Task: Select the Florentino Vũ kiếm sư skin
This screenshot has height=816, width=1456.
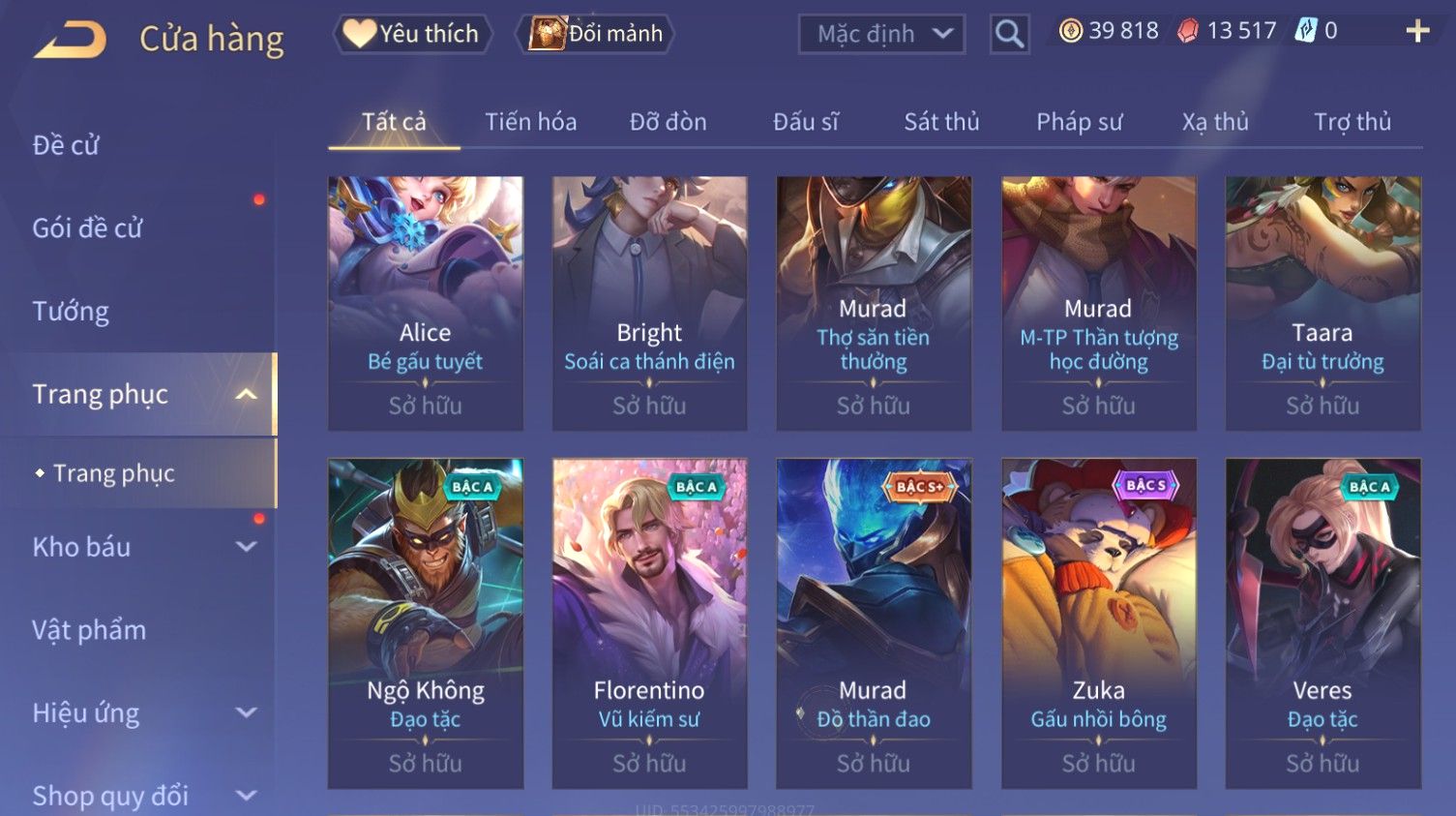Action: 649,623
